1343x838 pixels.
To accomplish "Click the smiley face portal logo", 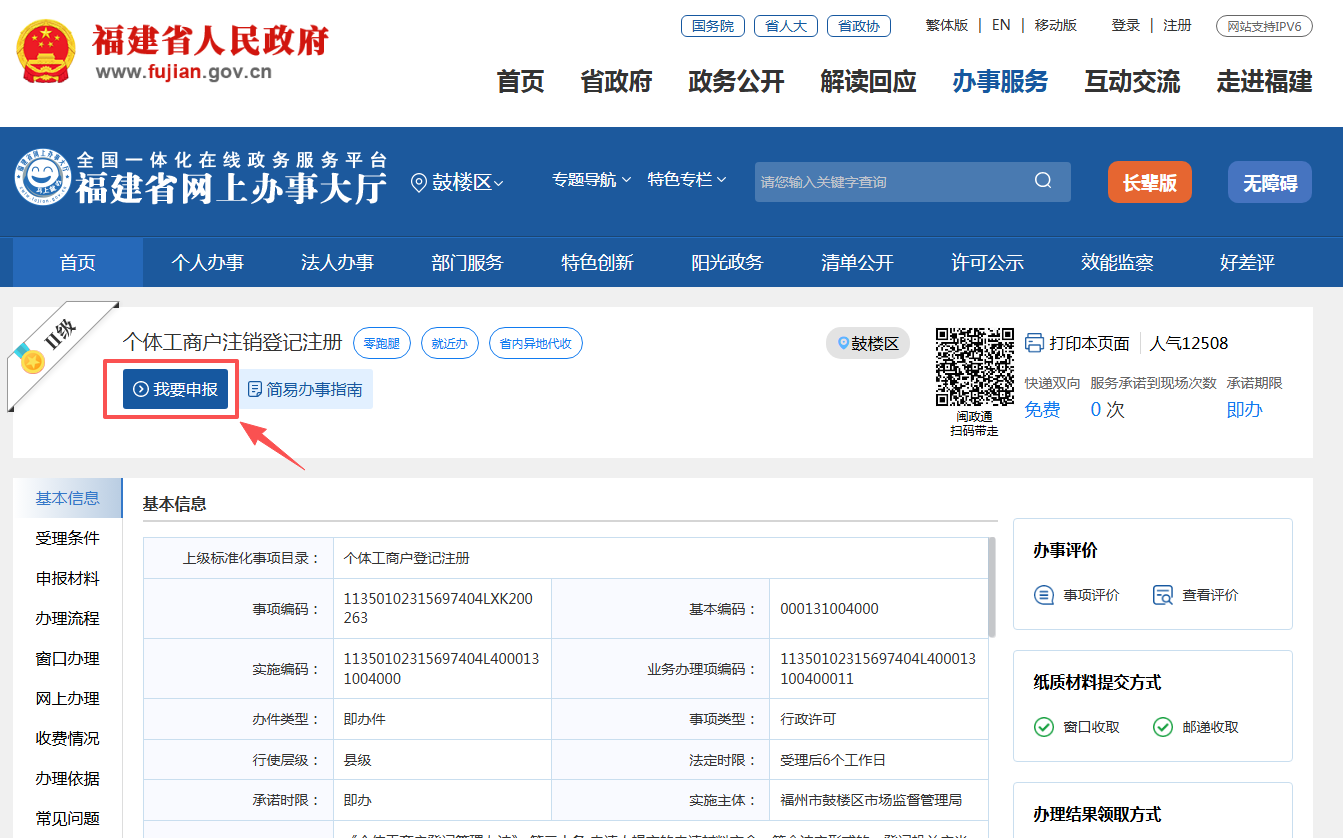I will (42, 178).
